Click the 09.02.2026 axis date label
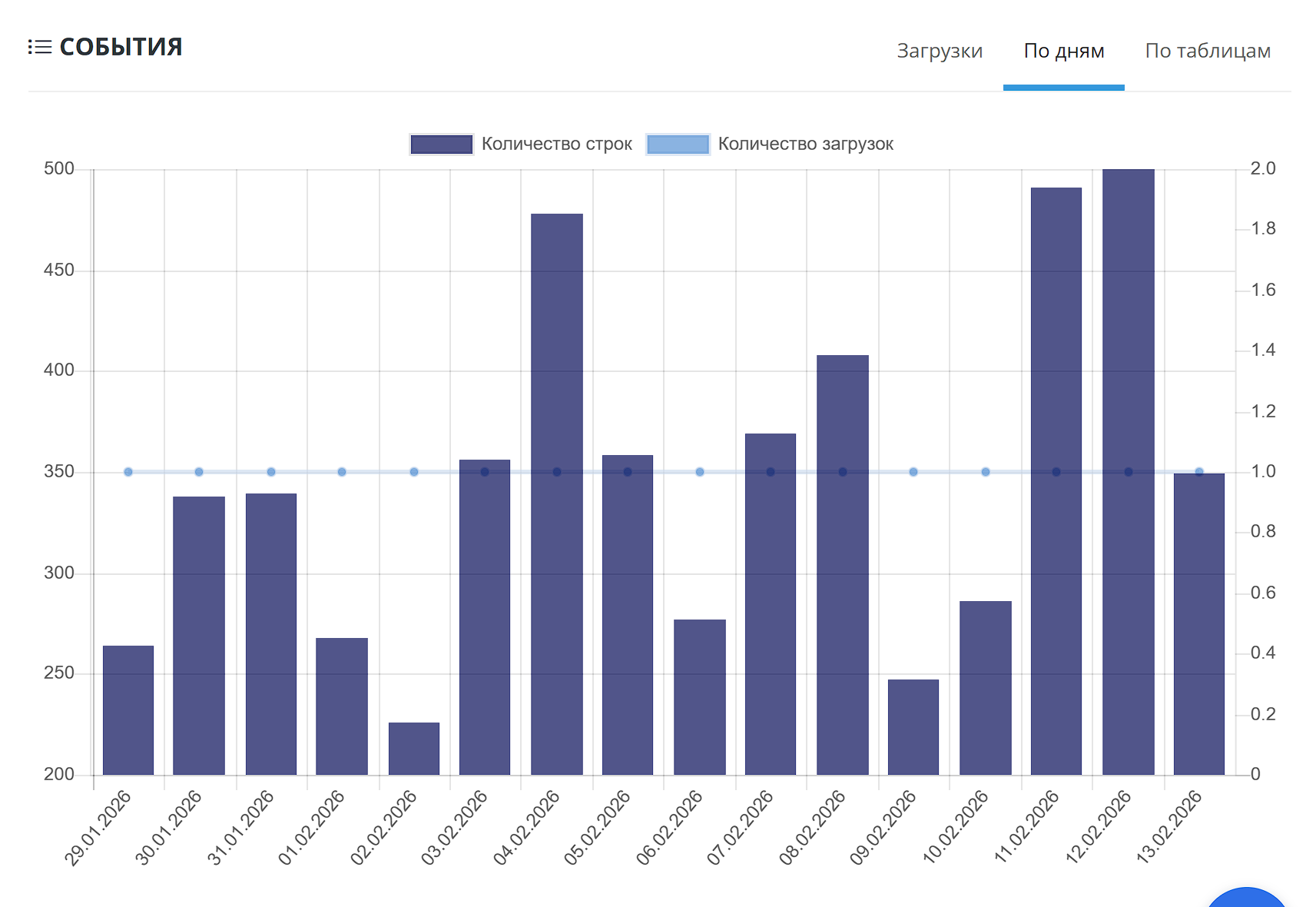Image resolution: width=1316 pixels, height=907 pixels. pos(883,829)
